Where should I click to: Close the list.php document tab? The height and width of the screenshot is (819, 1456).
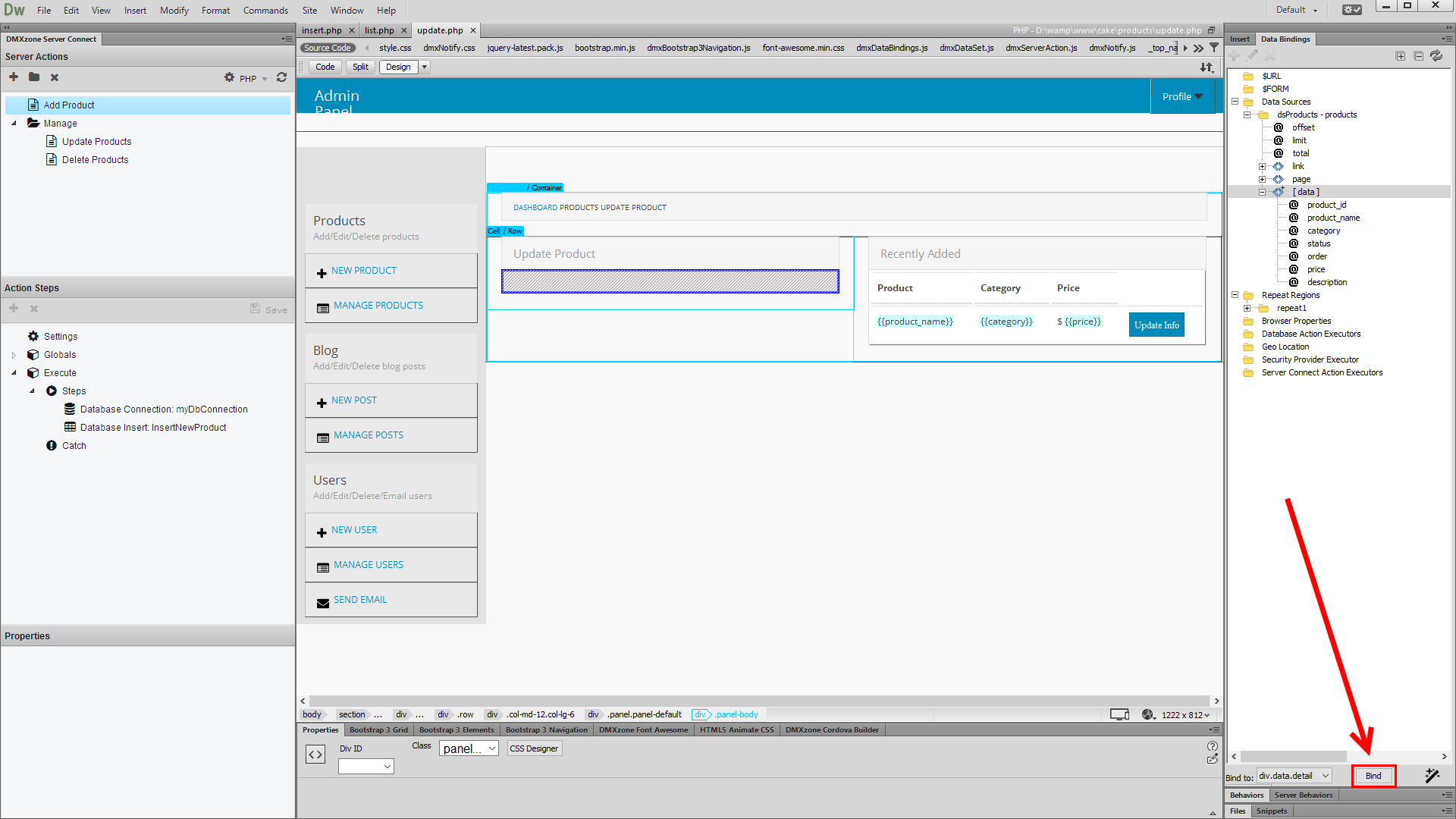coord(404,30)
